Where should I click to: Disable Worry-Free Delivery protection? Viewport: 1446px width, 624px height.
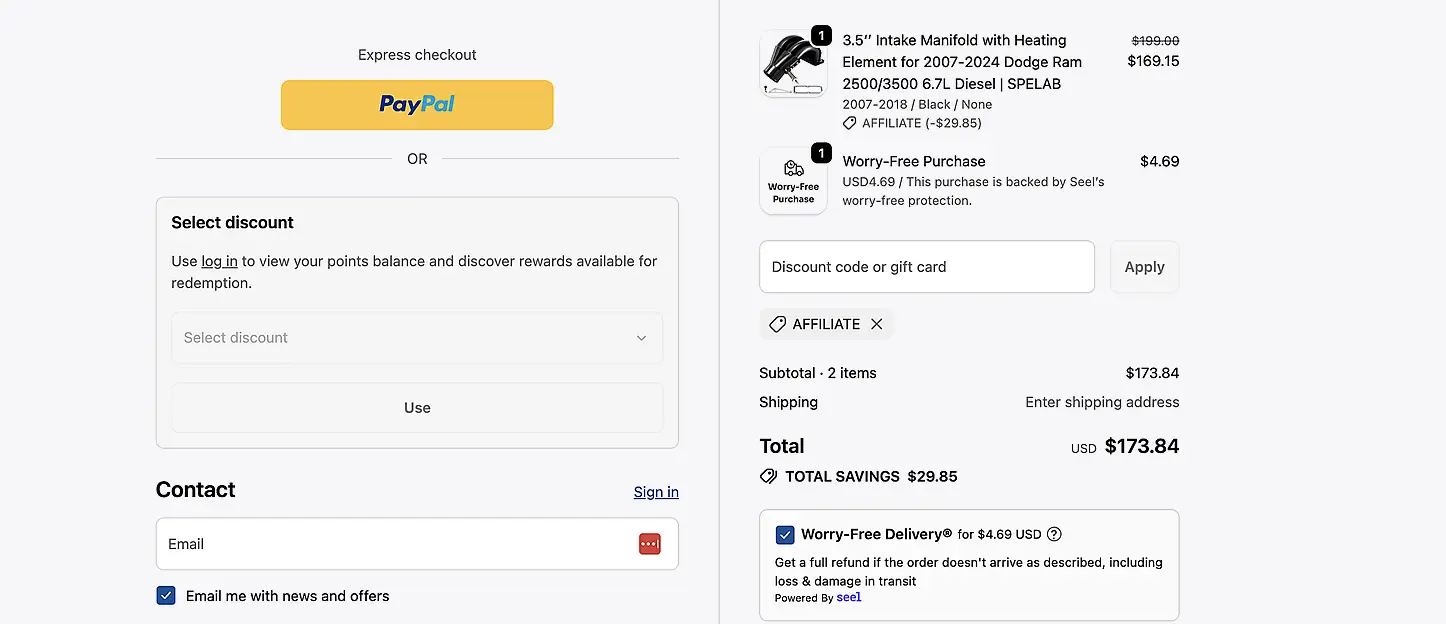(x=785, y=534)
